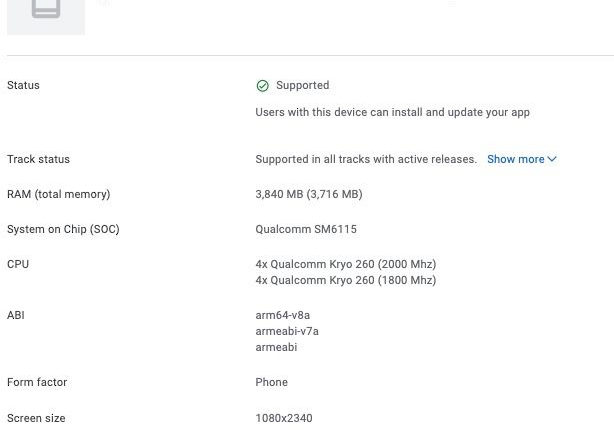Click the RAM (total memory) label
Screen dimensions: 614x430
58,194
